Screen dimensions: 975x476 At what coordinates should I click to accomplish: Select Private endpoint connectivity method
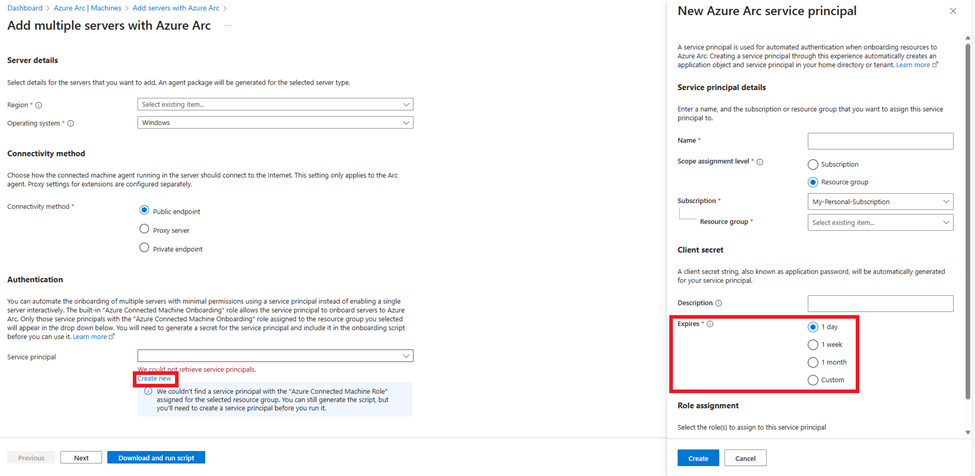tap(144, 249)
